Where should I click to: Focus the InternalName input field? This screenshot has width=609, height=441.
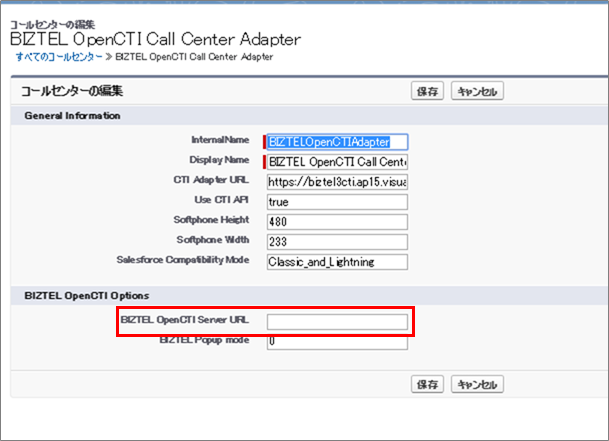pos(337,142)
